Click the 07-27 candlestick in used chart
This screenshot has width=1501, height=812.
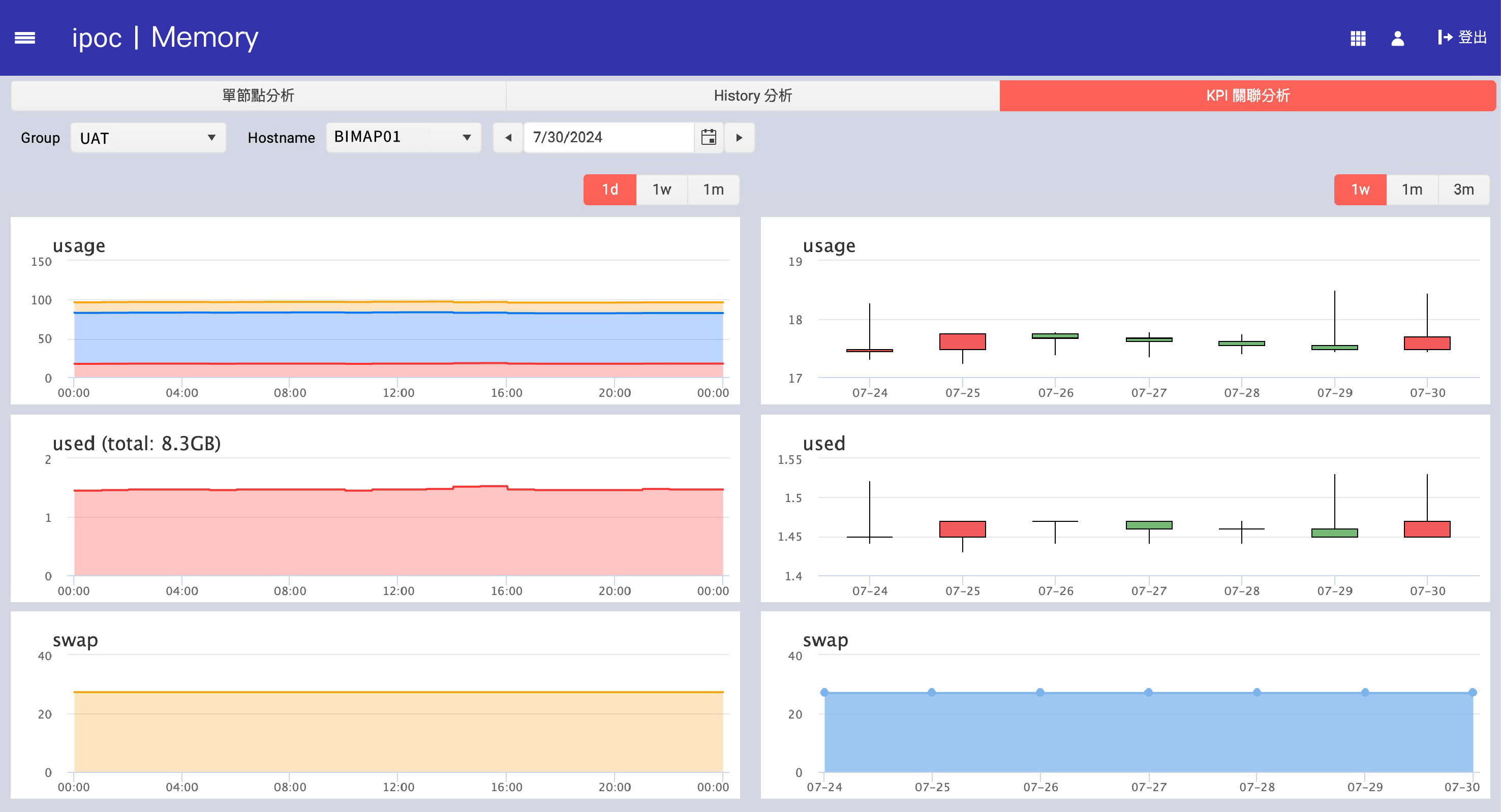coord(1149,525)
